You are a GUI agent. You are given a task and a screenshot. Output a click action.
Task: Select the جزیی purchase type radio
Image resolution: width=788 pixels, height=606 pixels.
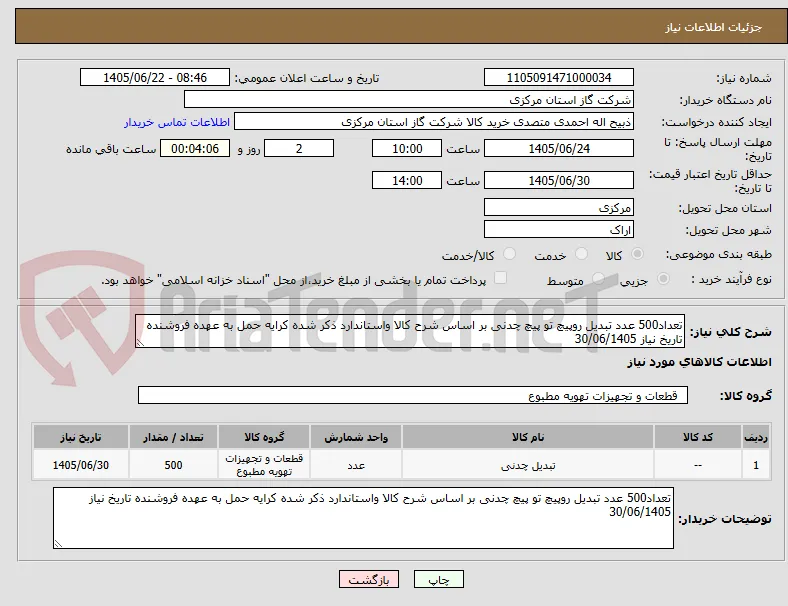pyautogui.click(x=663, y=278)
